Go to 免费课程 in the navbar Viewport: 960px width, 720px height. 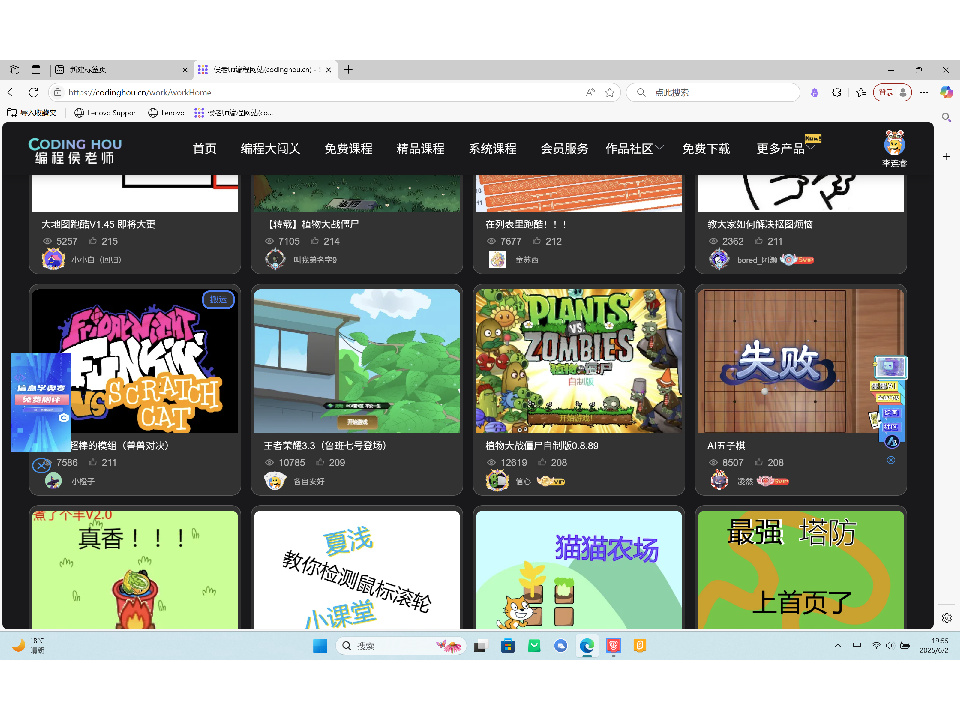[348, 149]
